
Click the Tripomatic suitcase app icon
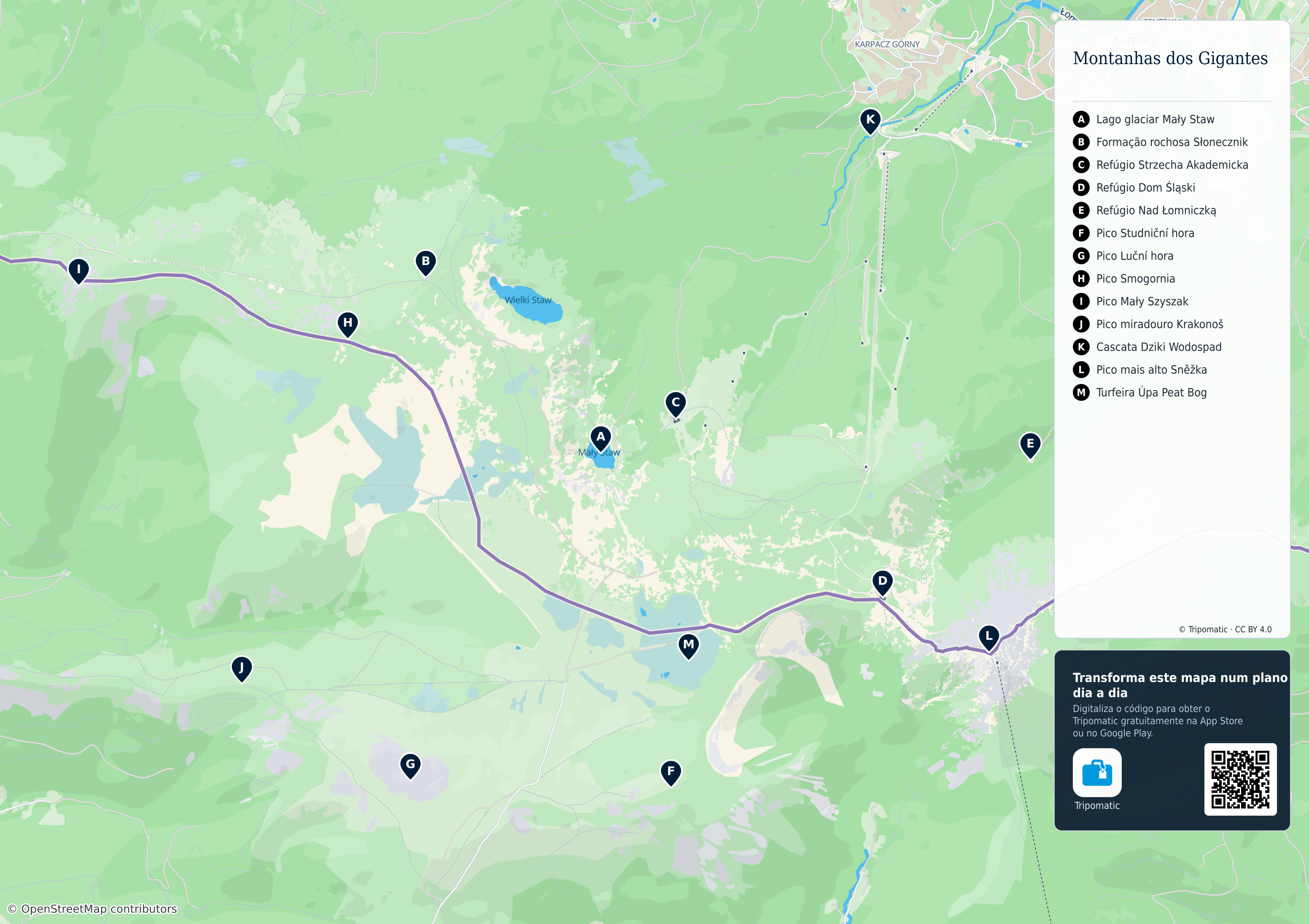coord(1097,772)
